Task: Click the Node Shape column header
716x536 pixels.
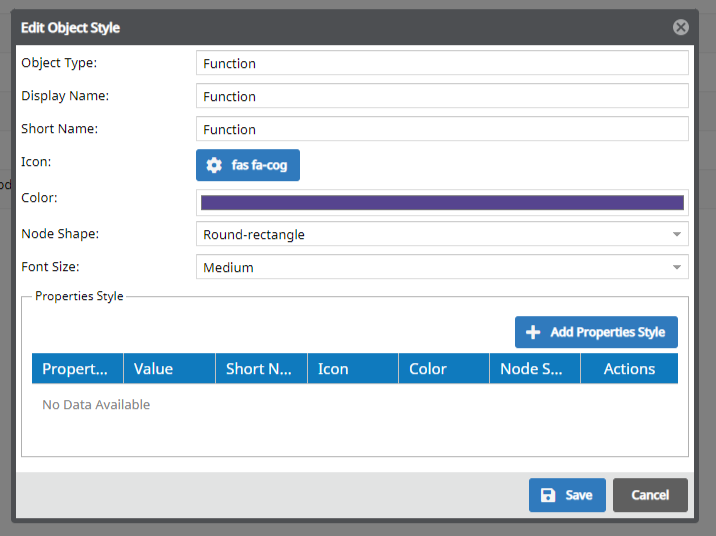Action: click(535, 368)
